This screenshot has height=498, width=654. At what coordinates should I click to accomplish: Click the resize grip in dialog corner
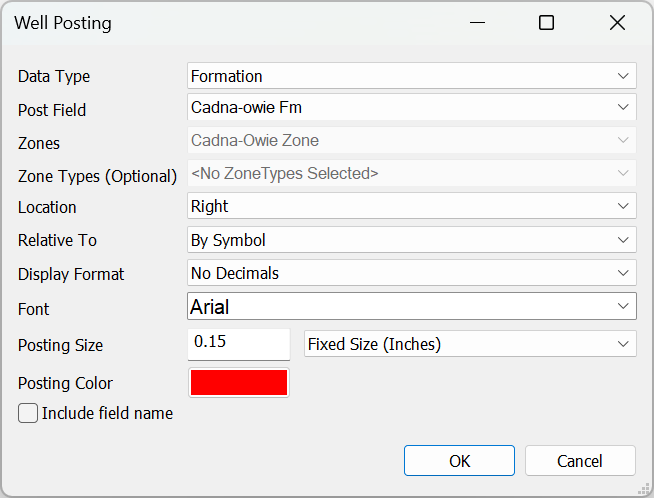coord(646,490)
